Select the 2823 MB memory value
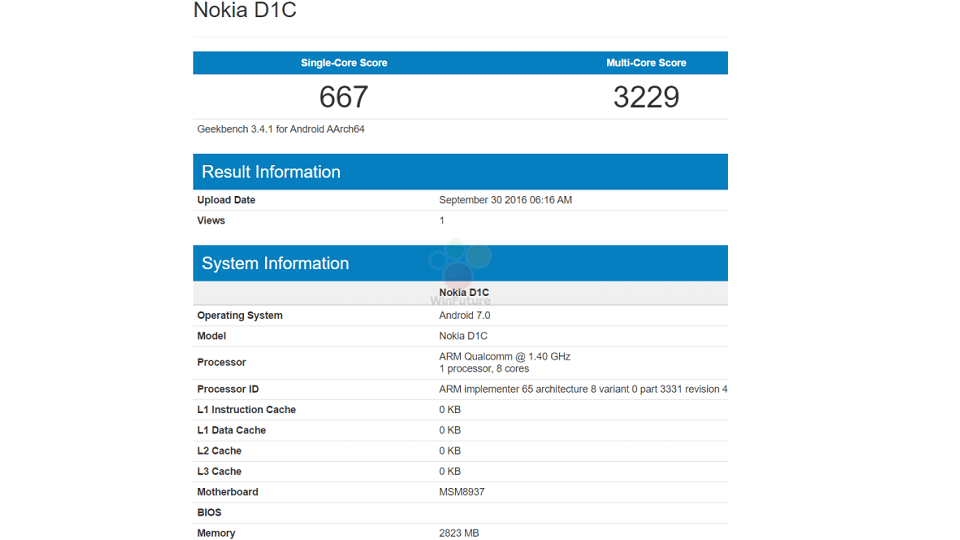Viewport: 960px width, 540px height. tap(459, 533)
